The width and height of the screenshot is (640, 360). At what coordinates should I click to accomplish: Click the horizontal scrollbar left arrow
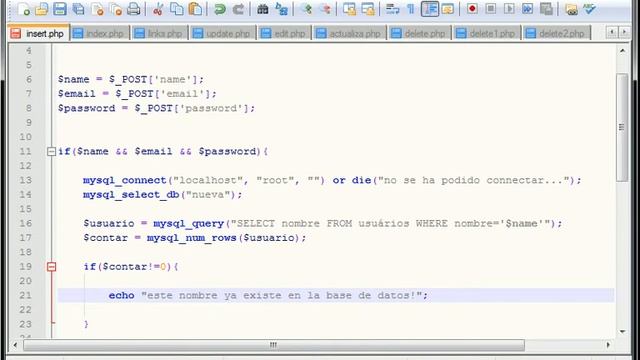[x=15, y=345]
